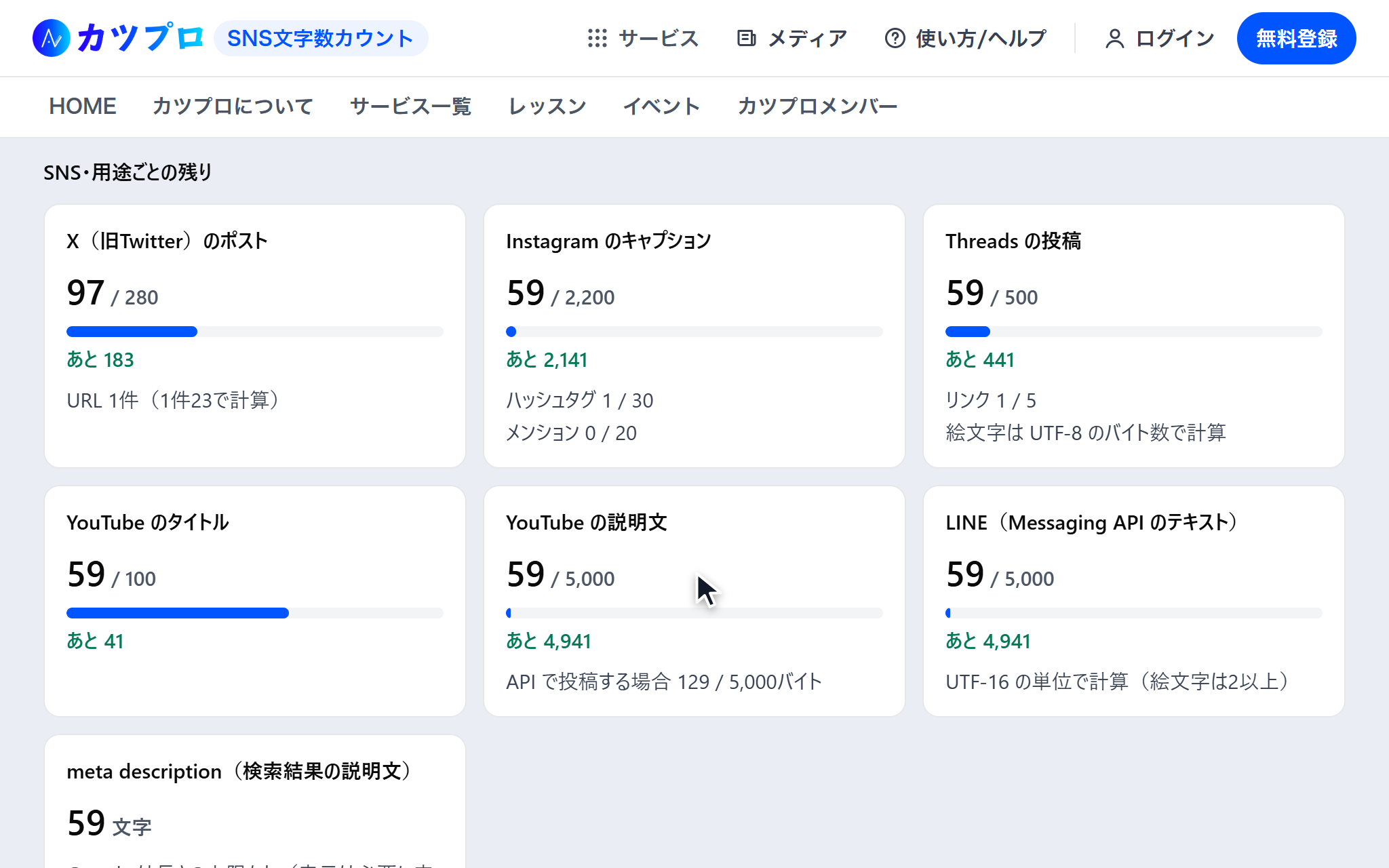Click the Instagram caption progress bar
1389x868 pixels.
tap(694, 332)
